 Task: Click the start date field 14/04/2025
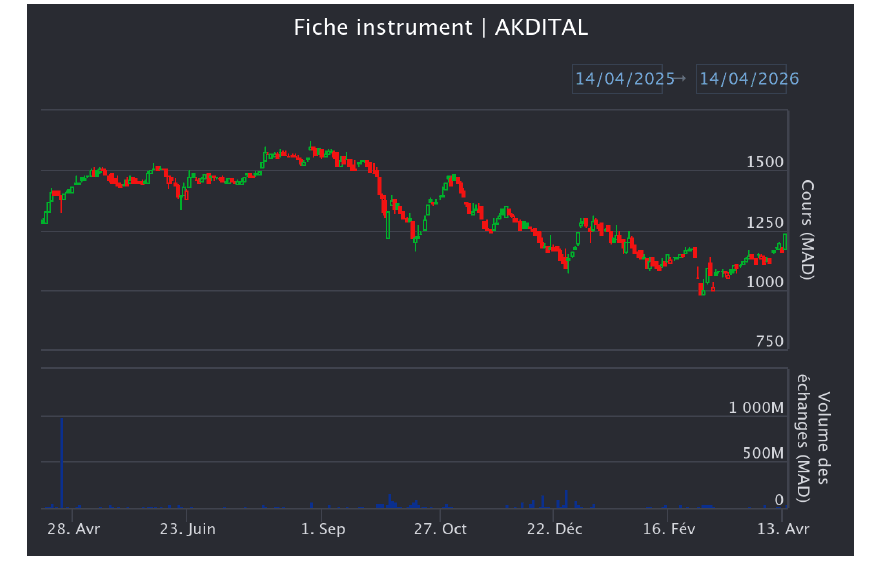click(617, 79)
